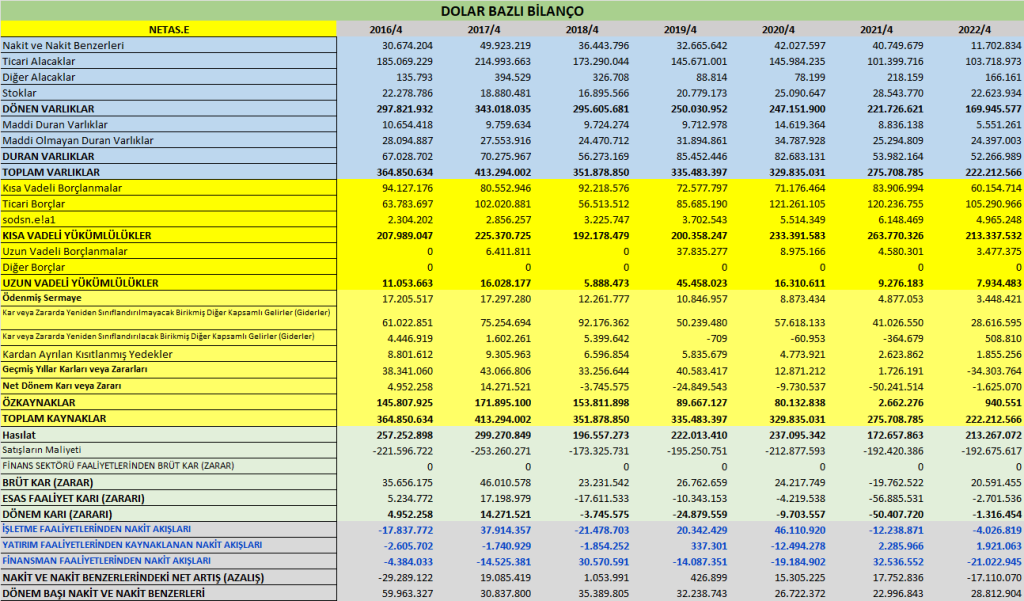Select financing cash flow value 30.570.591
1024x601 pixels.
click(x=603, y=562)
